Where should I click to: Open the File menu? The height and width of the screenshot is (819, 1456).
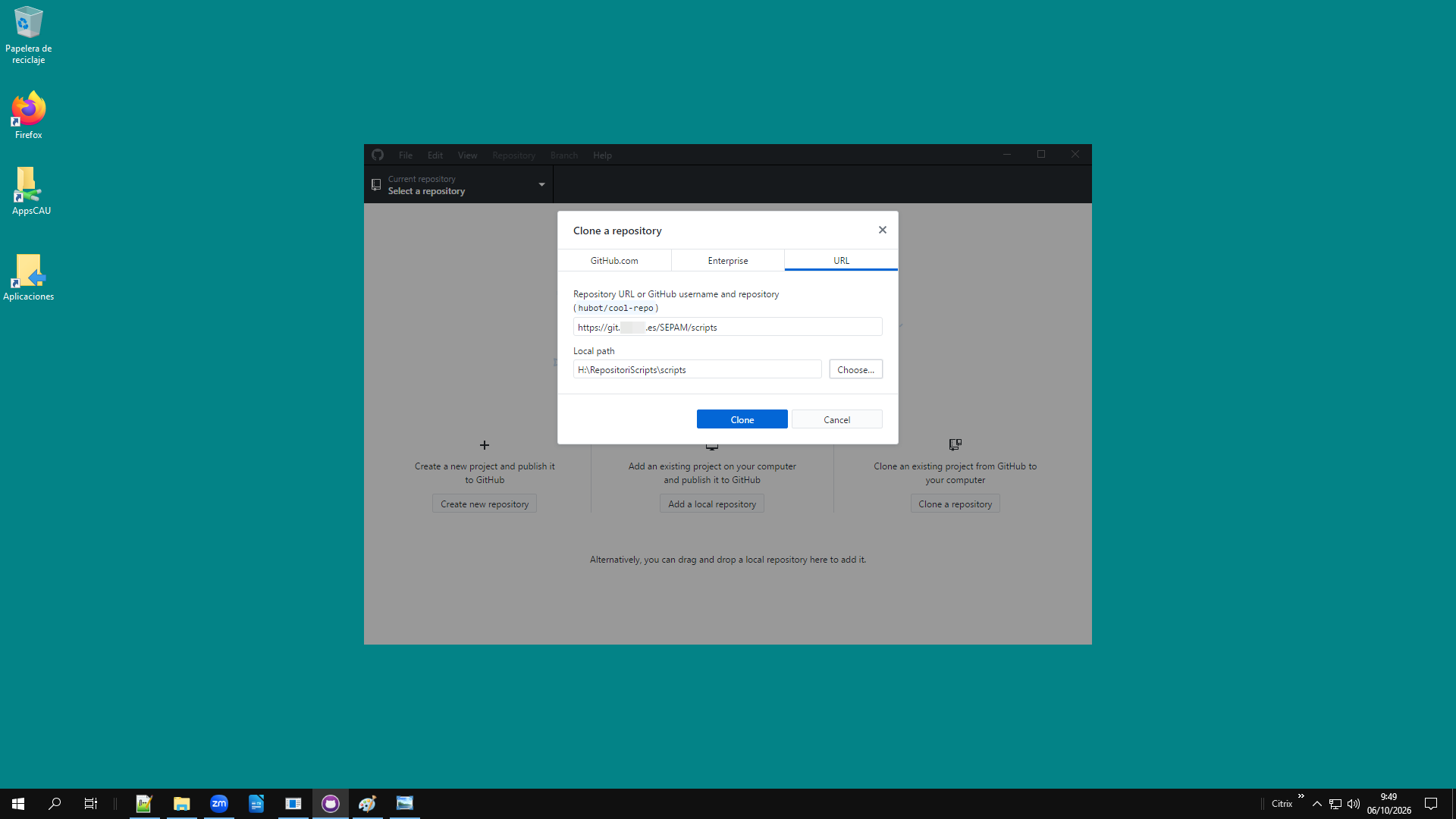pyautogui.click(x=406, y=155)
